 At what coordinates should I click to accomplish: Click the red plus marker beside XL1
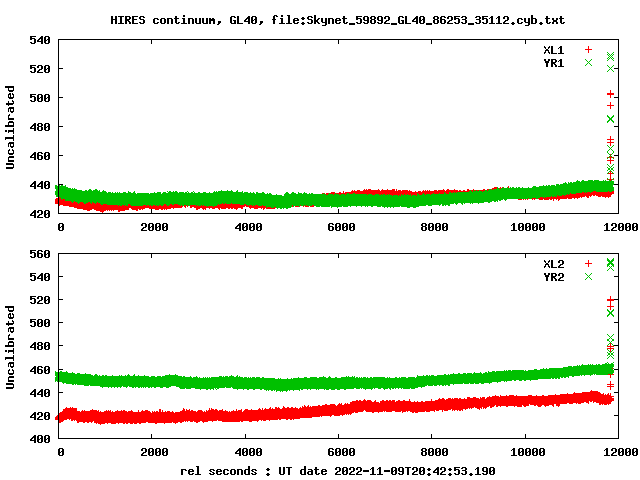pos(588,49)
